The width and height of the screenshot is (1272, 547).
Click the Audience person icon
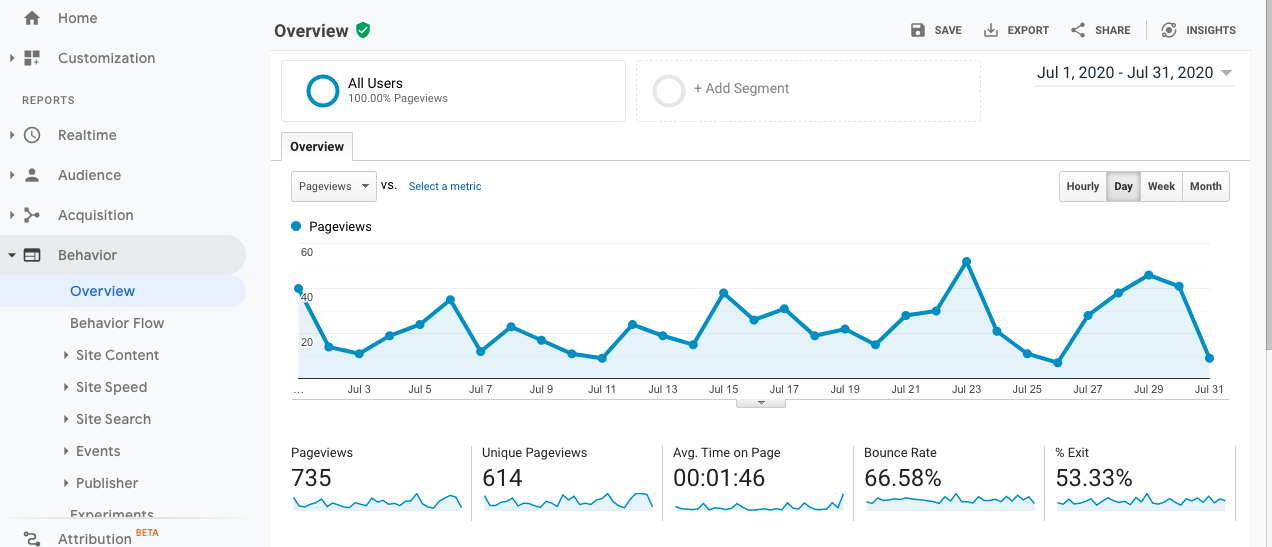(x=32, y=175)
